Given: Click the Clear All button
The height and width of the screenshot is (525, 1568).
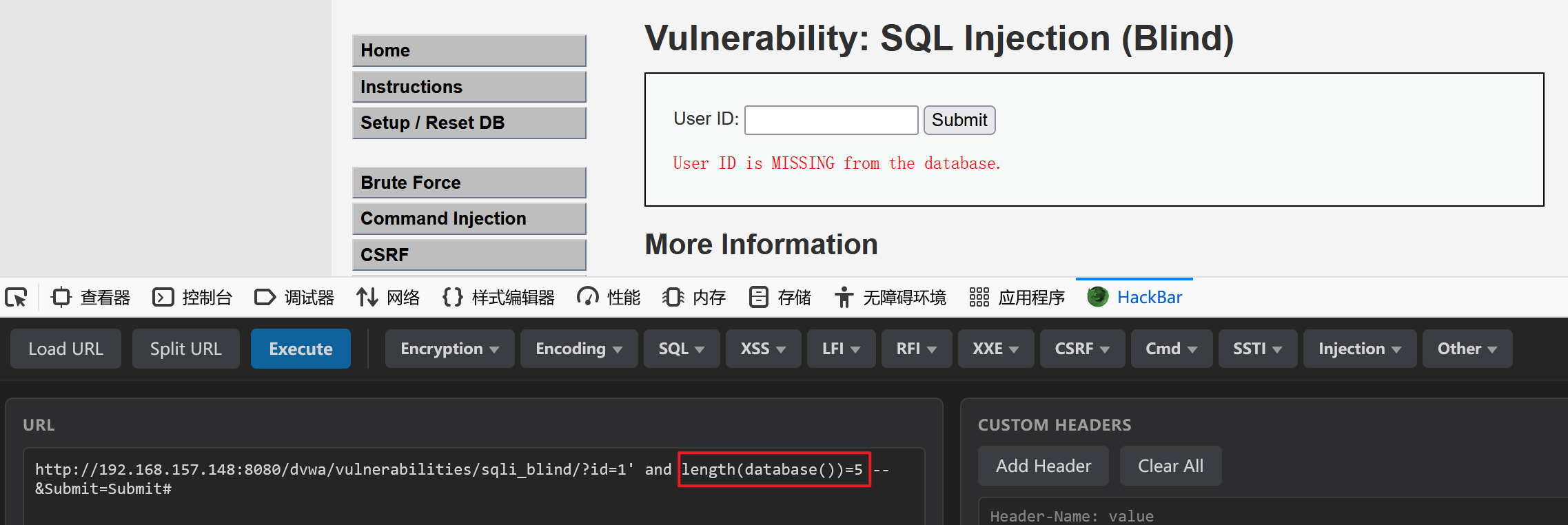Looking at the screenshot, I should (x=1171, y=466).
